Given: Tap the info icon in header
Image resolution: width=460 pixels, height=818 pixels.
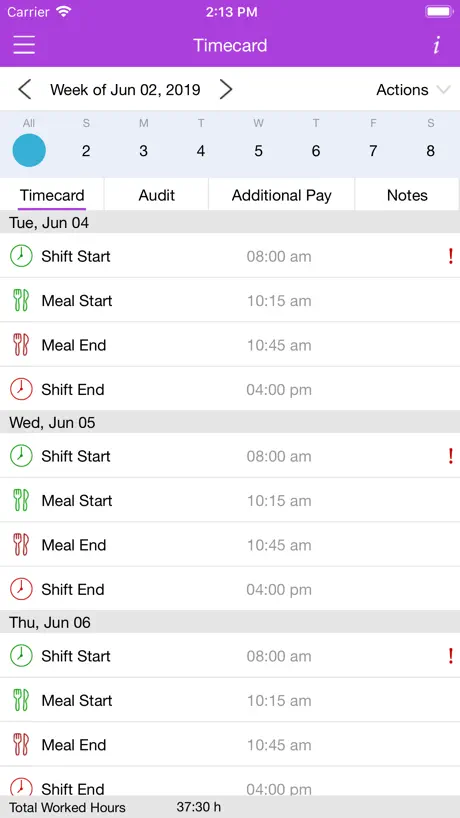Looking at the screenshot, I should [x=437, y=45].
